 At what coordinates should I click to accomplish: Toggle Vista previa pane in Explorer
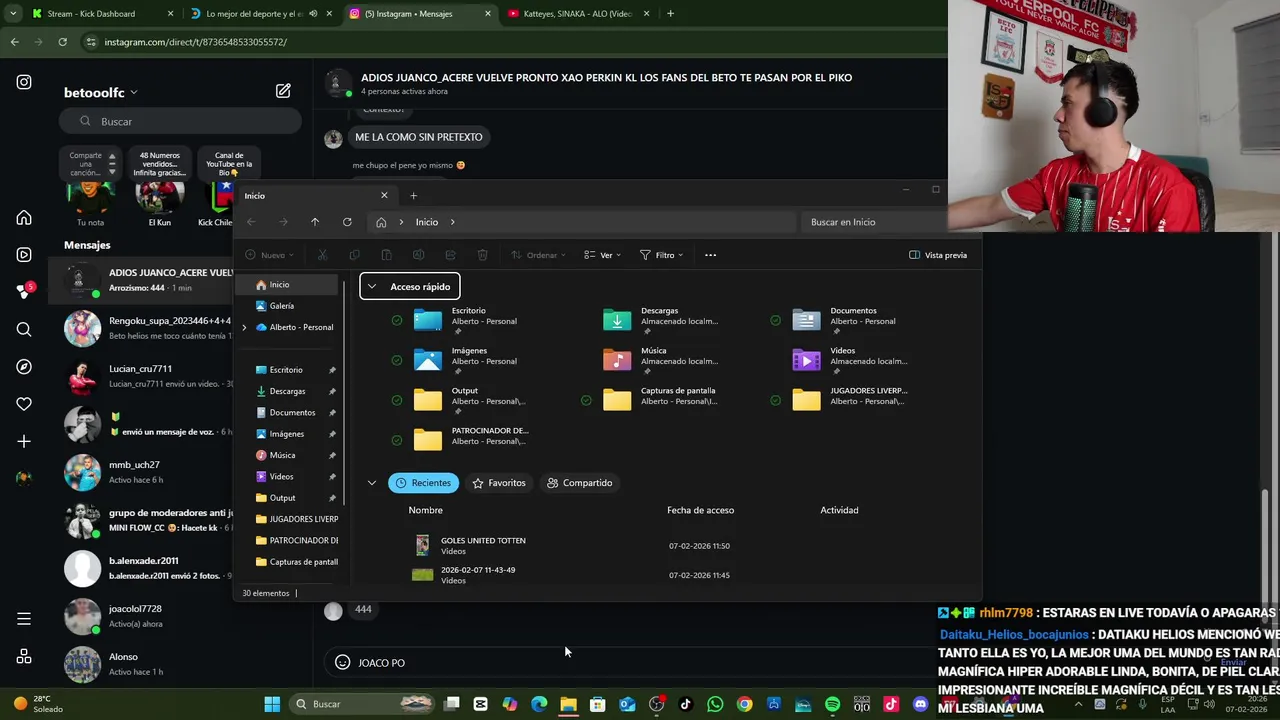(938, 255)
